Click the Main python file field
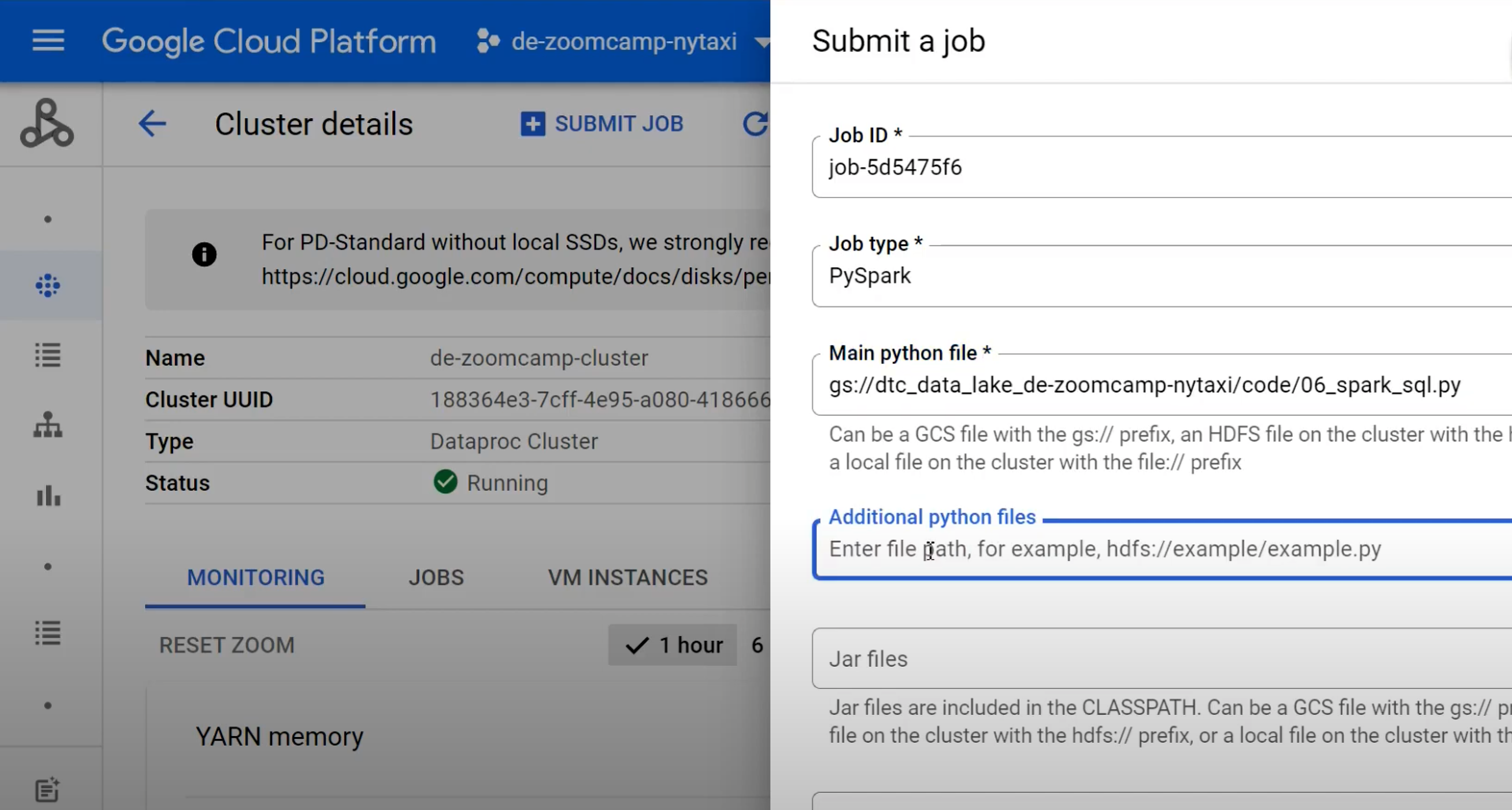The width and height of the screenshot is (1512, 810). [x=1162, y=385]
